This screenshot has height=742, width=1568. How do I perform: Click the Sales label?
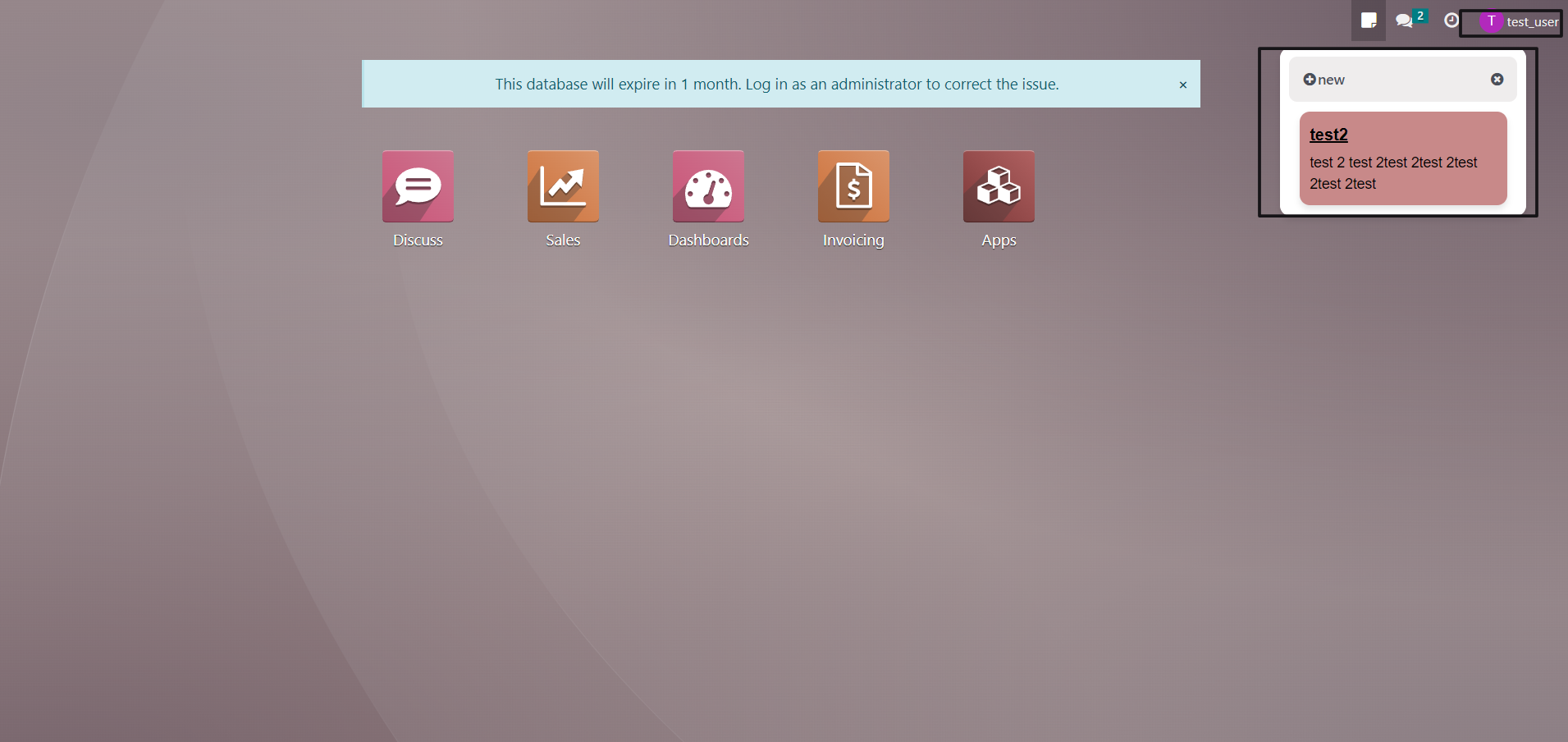pyautogui.click(x=563, y=240)
